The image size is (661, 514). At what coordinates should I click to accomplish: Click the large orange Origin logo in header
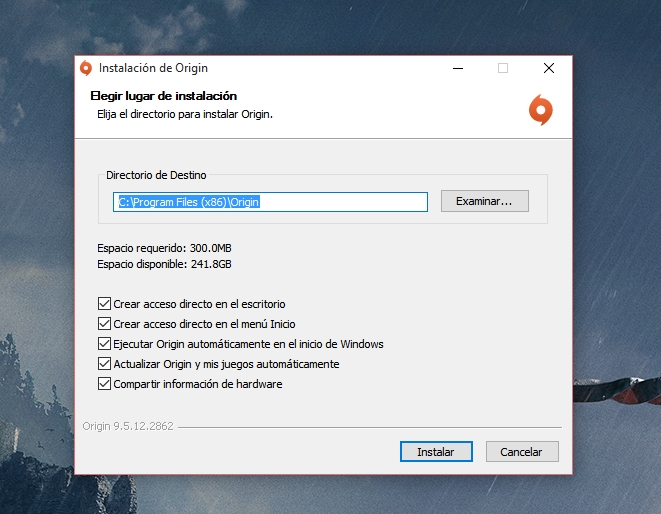541,110
